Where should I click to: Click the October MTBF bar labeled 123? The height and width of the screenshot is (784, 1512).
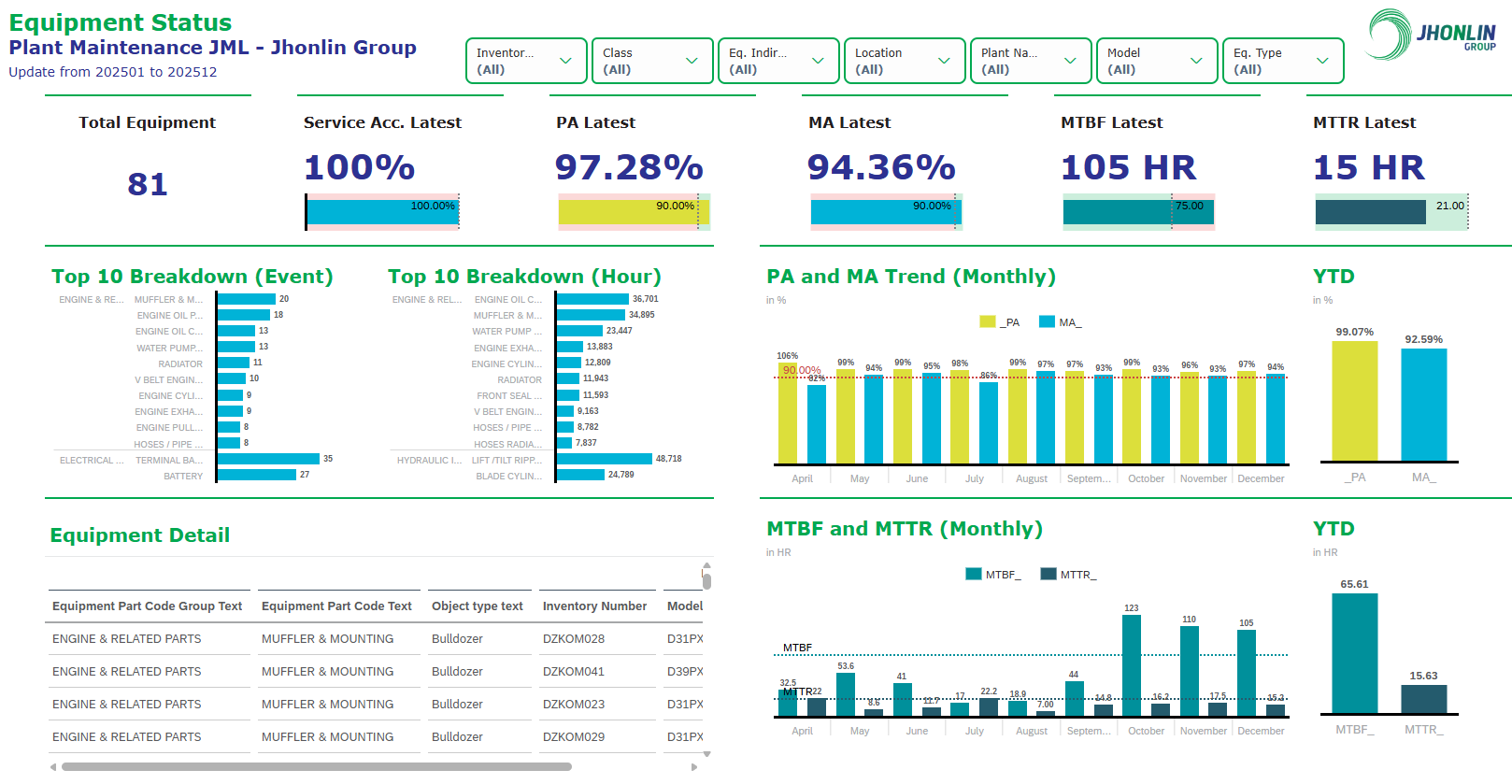[x=1132, y=665]
